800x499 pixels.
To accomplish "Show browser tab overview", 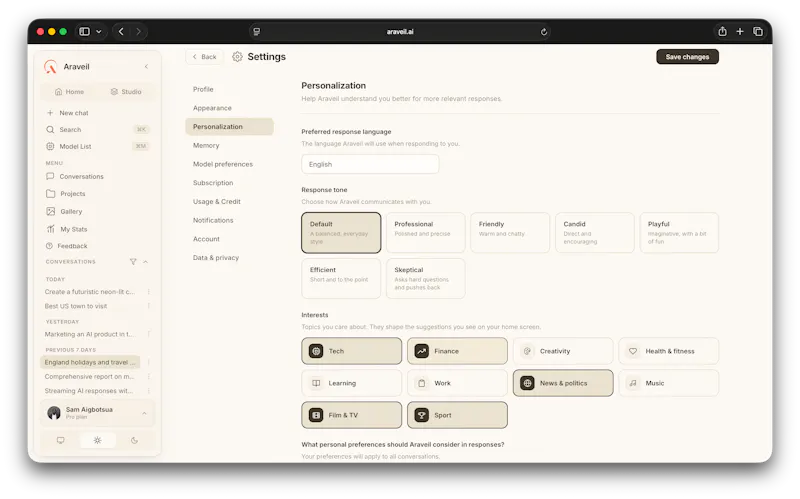I will (758, 32).
